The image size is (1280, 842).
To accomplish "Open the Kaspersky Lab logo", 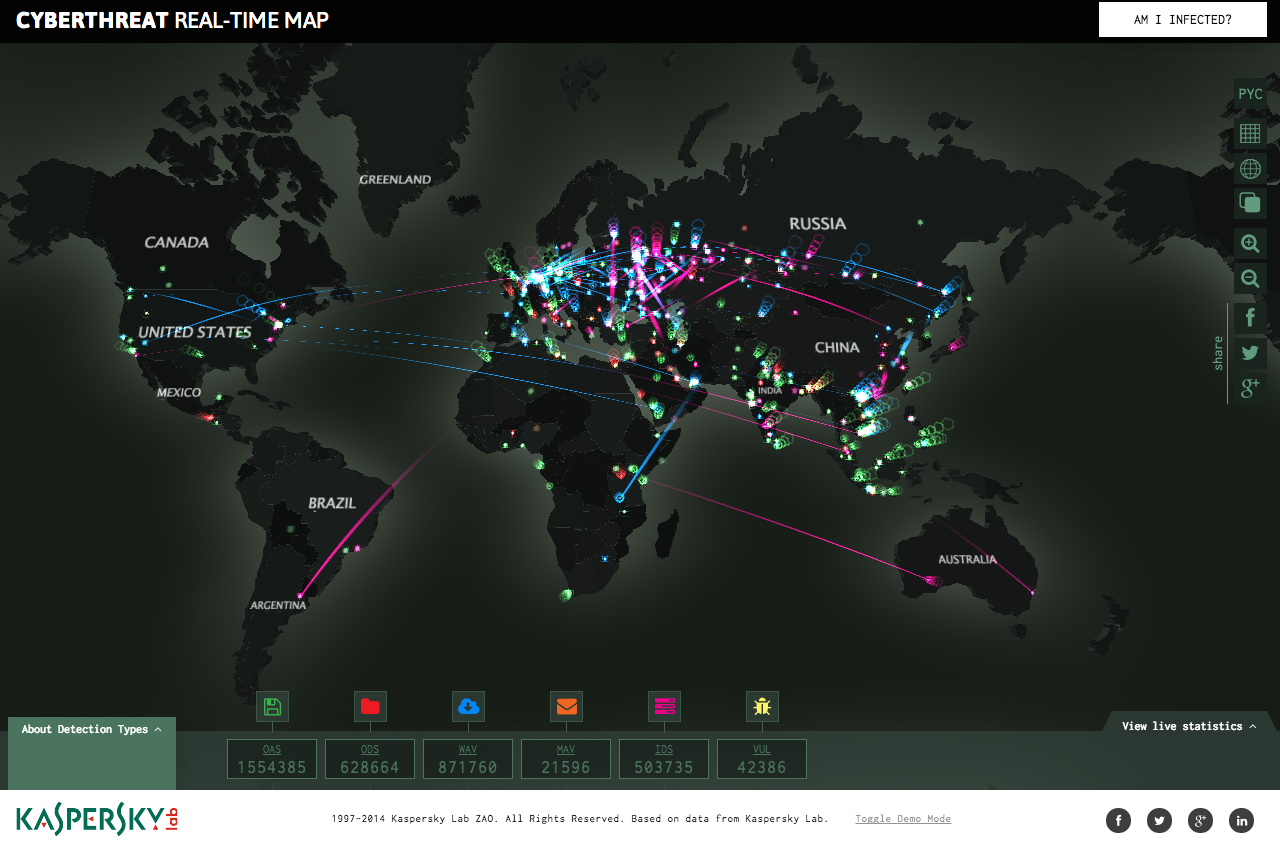I will click(x=97, y=818).
